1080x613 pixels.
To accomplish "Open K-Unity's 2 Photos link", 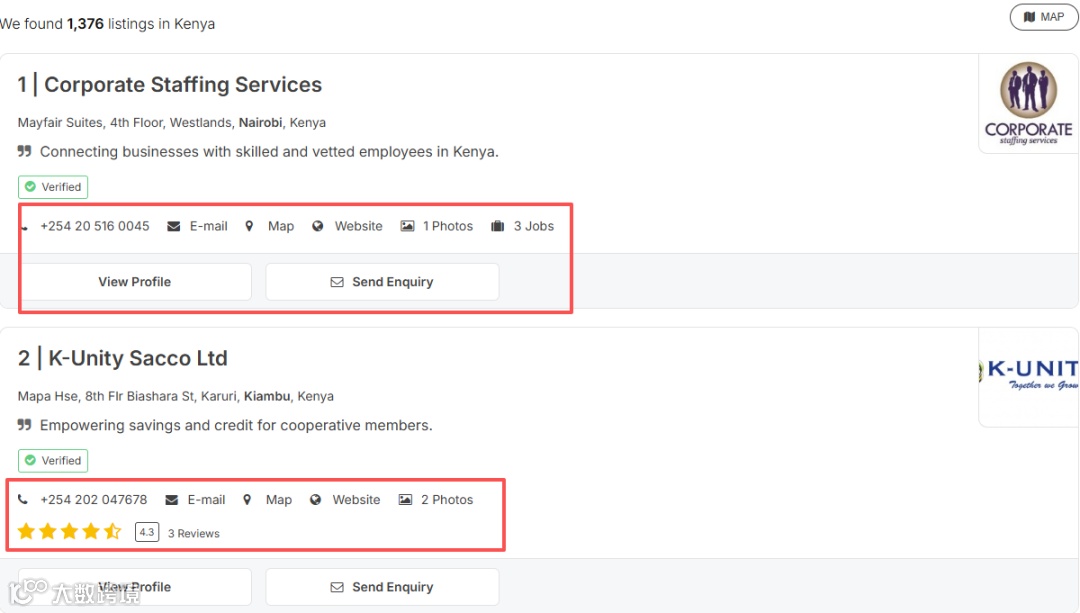I will (446, 500).
